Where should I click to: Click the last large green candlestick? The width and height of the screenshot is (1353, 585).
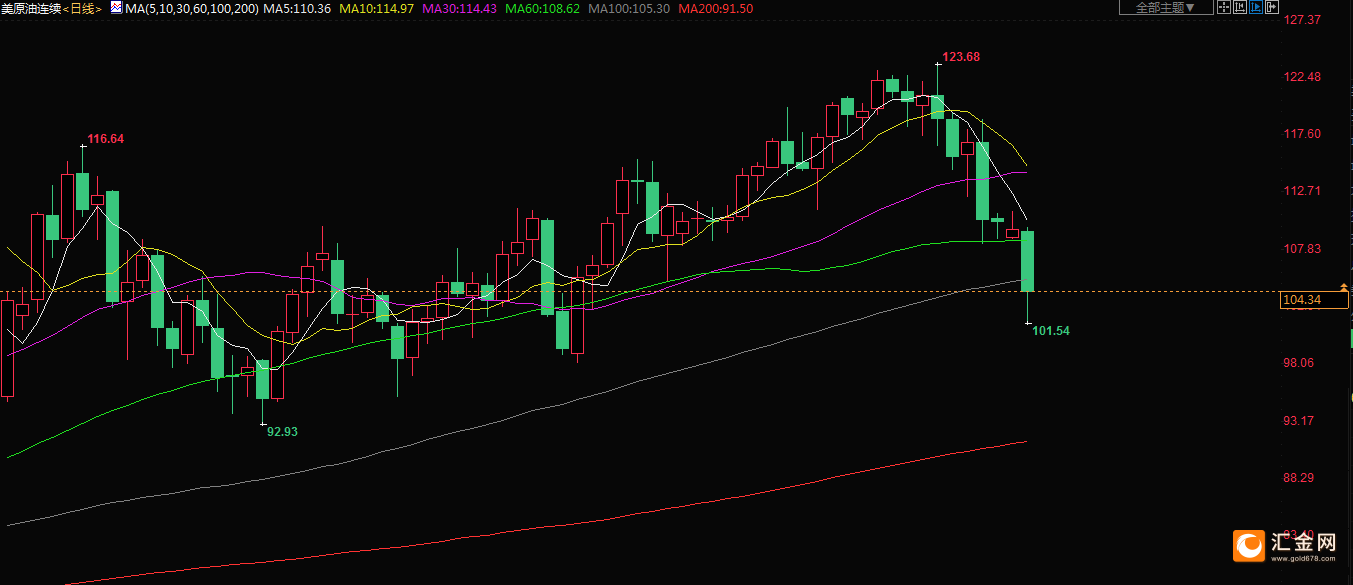[1027, 261]
